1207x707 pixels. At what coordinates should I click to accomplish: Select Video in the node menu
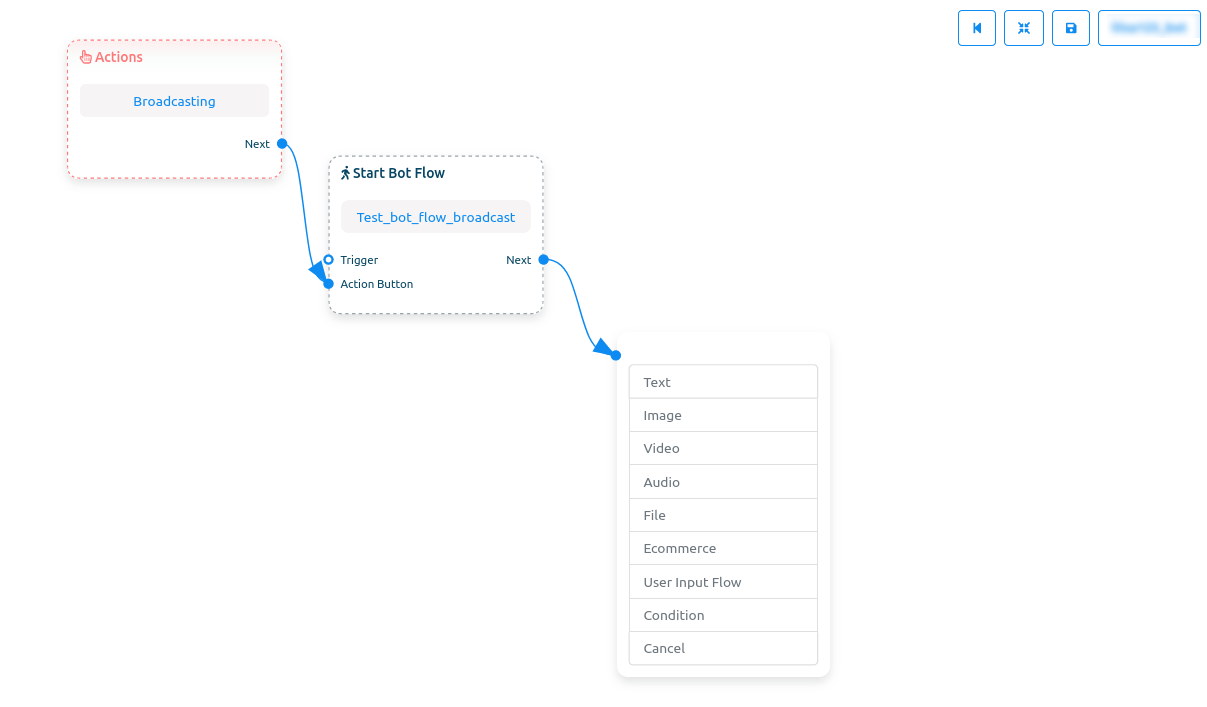[x=723, y=448]
